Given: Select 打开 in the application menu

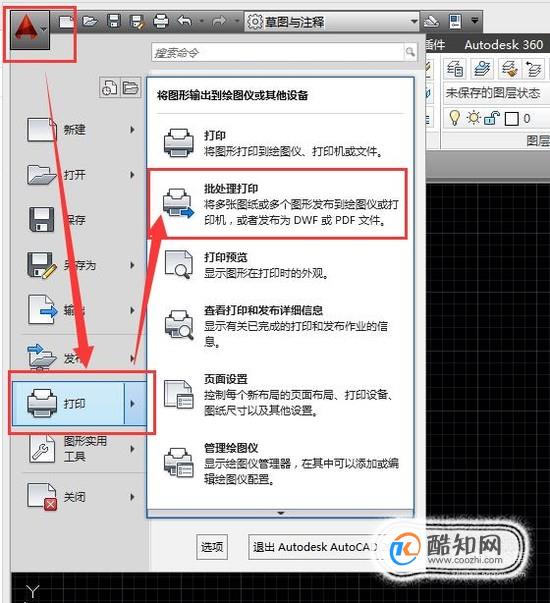Looking at the screenshot, I should click(81, 175).
